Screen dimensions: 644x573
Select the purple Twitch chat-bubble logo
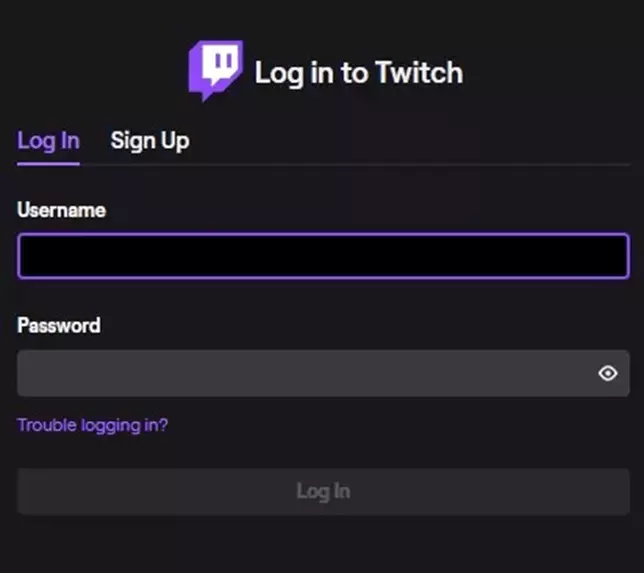[216, 70]
